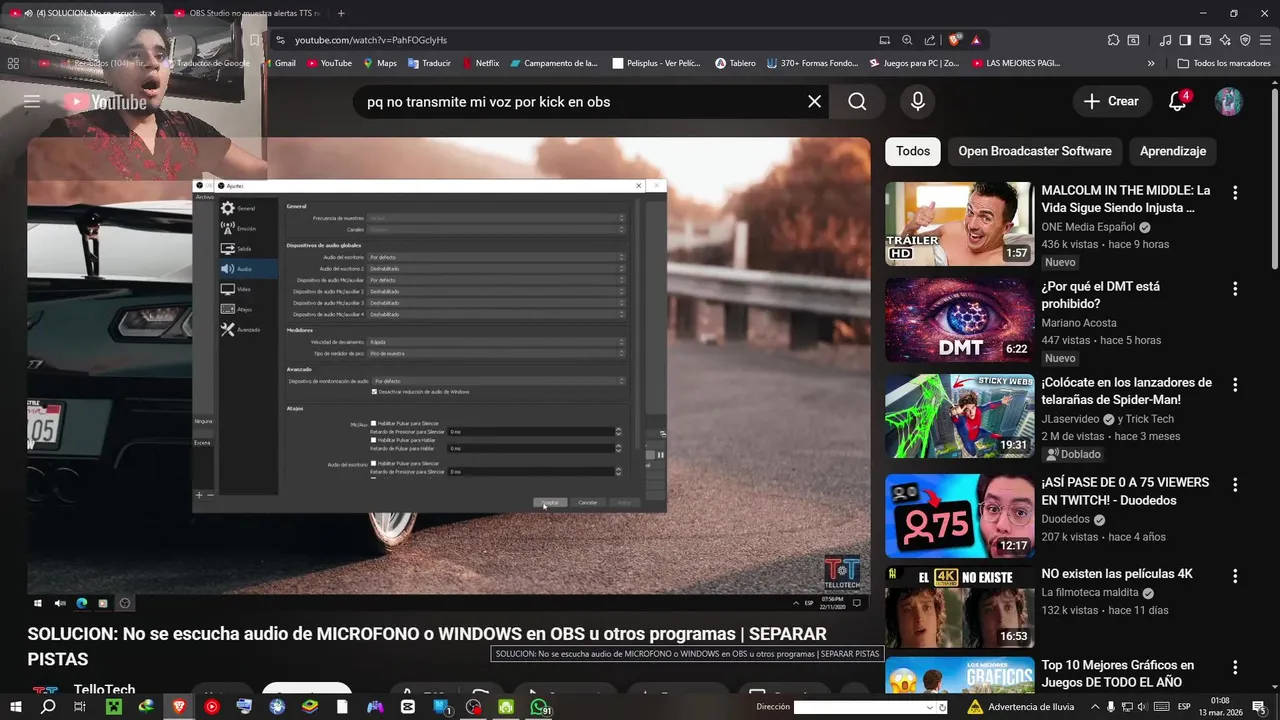Click the share icon in address bar
Viewport: 1280px width, 720px height.
point(930,40)
